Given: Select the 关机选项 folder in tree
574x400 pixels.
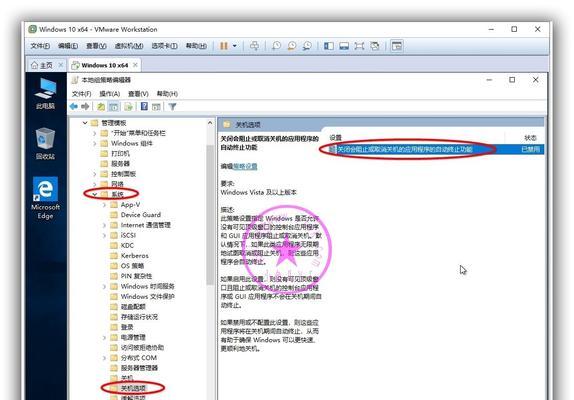Looking at the screenshot, I should coord(133,388).
